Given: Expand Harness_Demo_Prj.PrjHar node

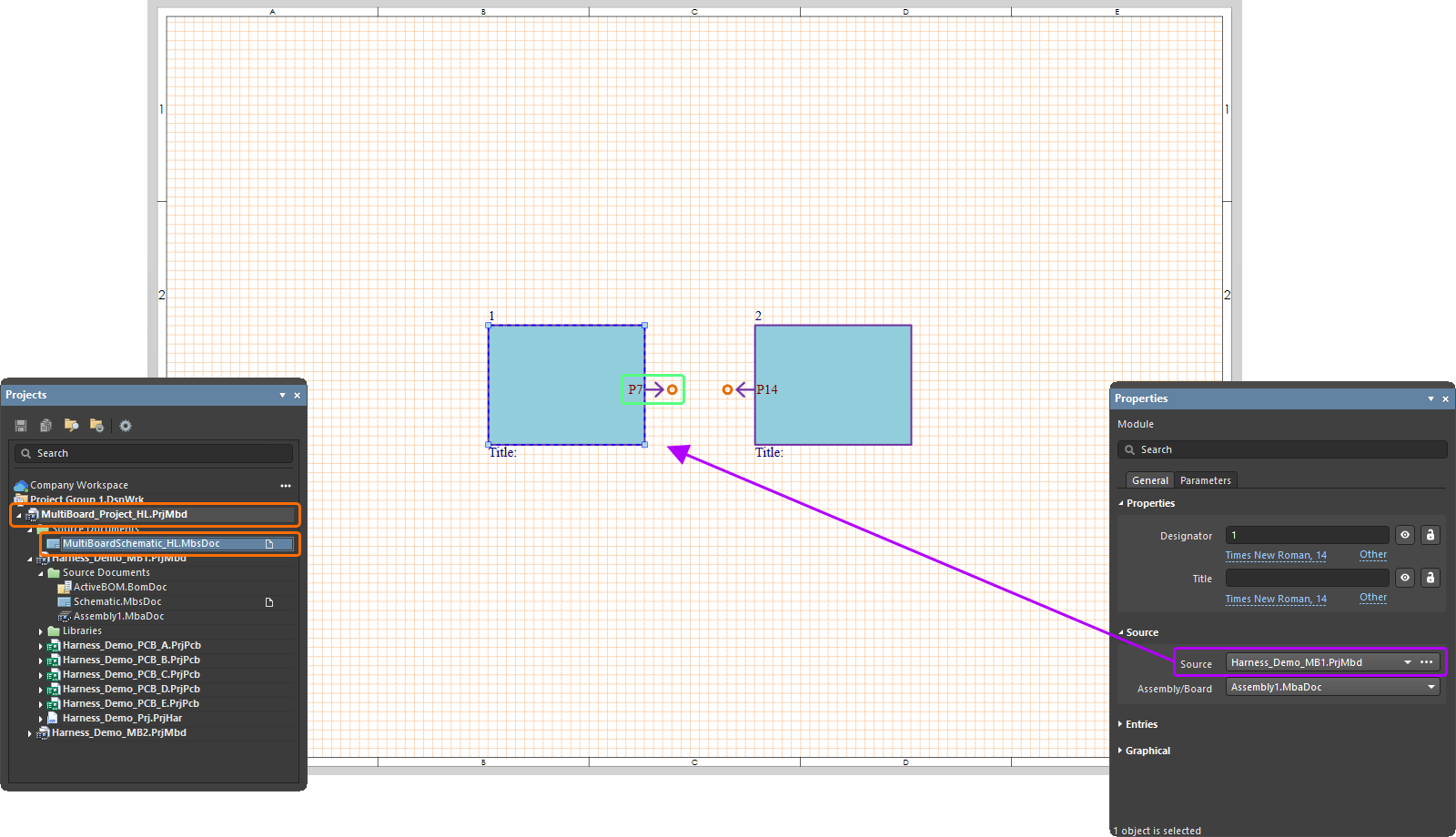Looking at the screenshot, I should (41, 719).
